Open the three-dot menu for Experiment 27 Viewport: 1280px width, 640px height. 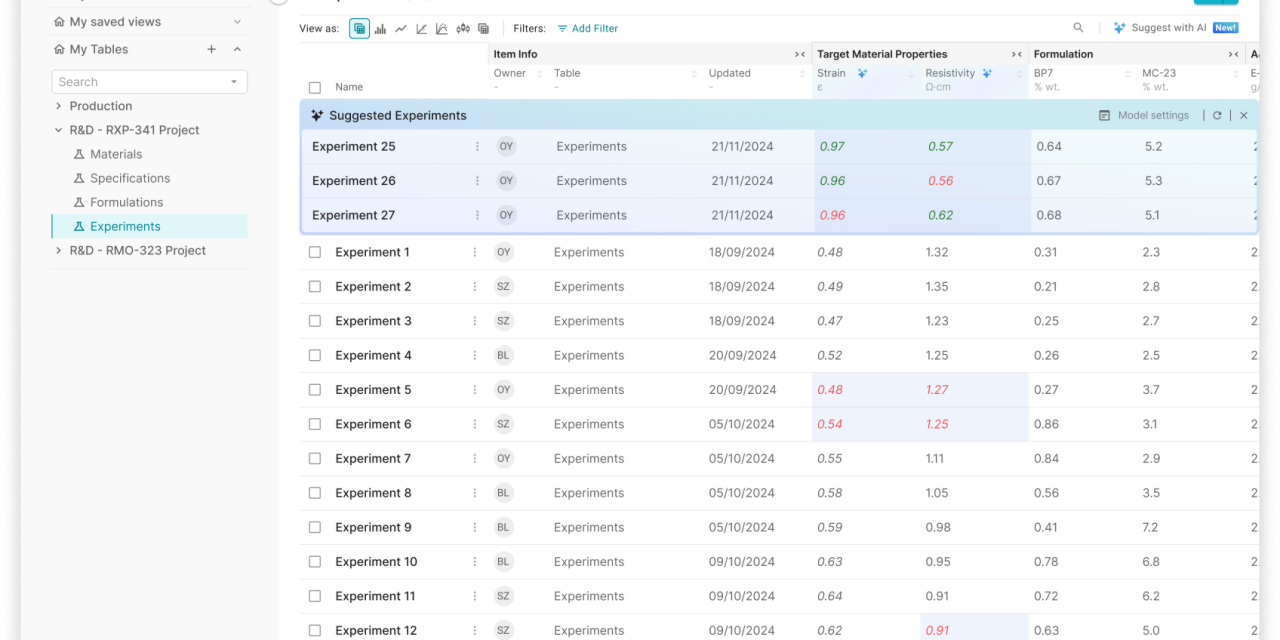coord(477,215)
